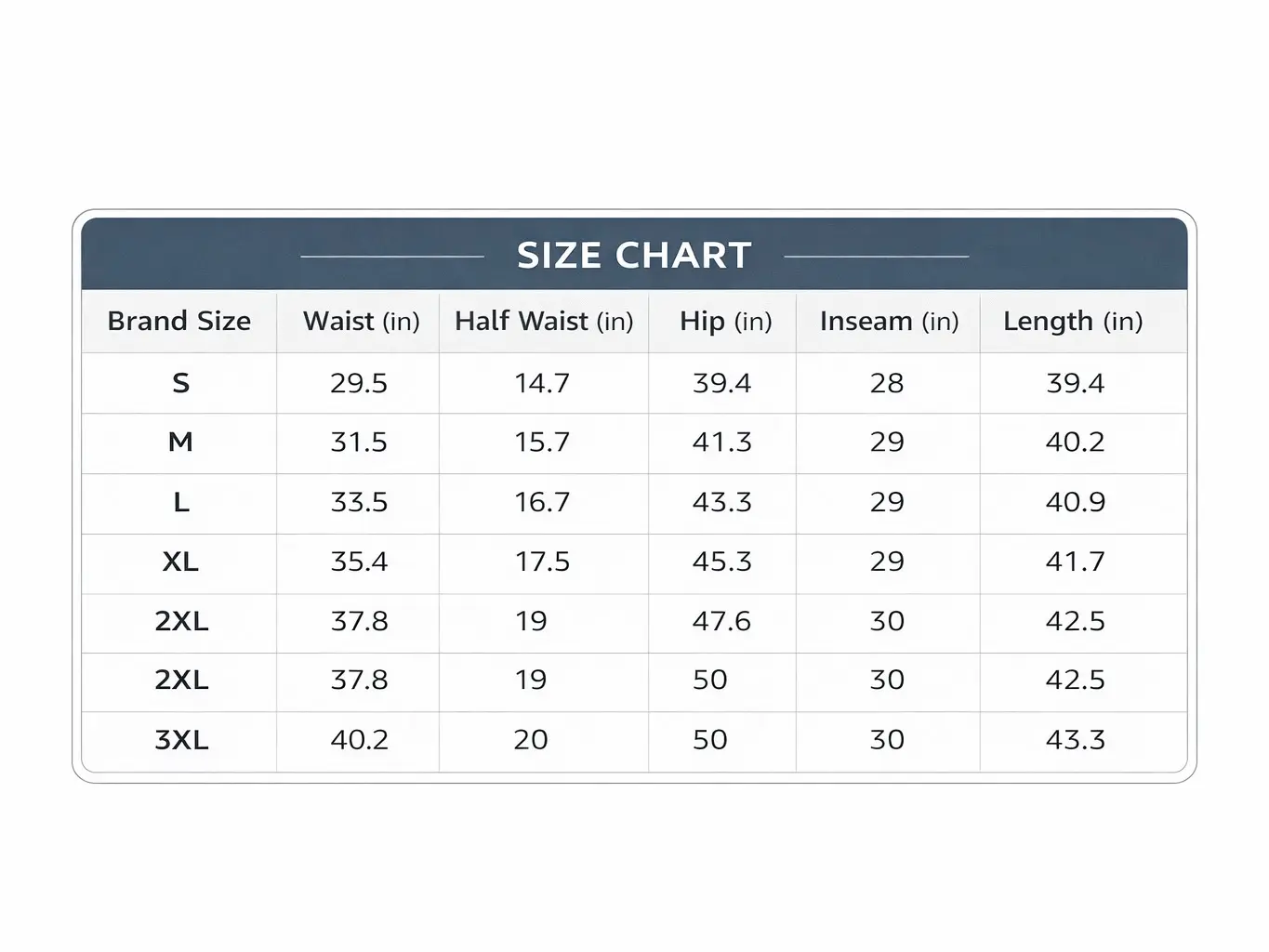Click the 15.7 half waist value
Image resolution: width=1269 pixels, height=952 pixels.
point(542,442)
